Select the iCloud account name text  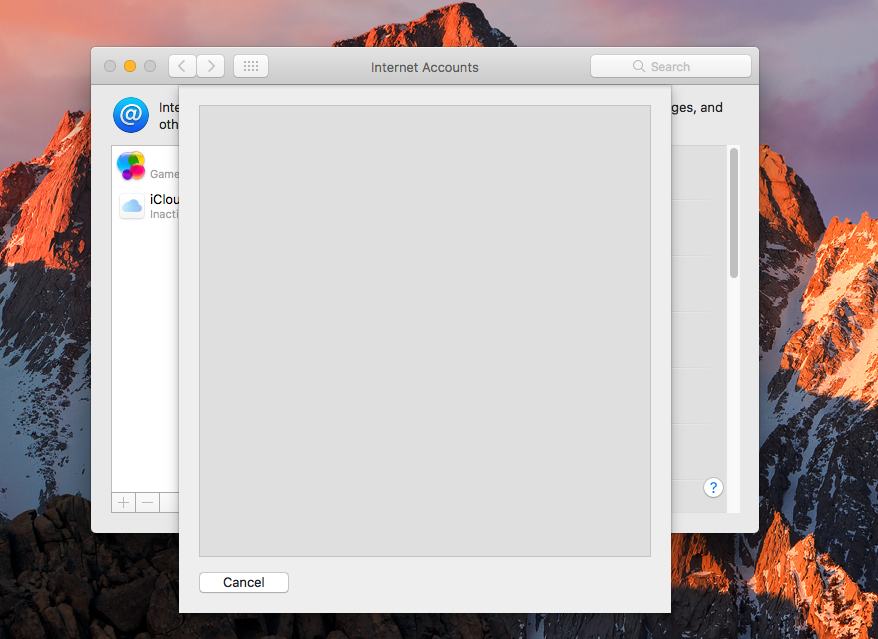point(164,199)
